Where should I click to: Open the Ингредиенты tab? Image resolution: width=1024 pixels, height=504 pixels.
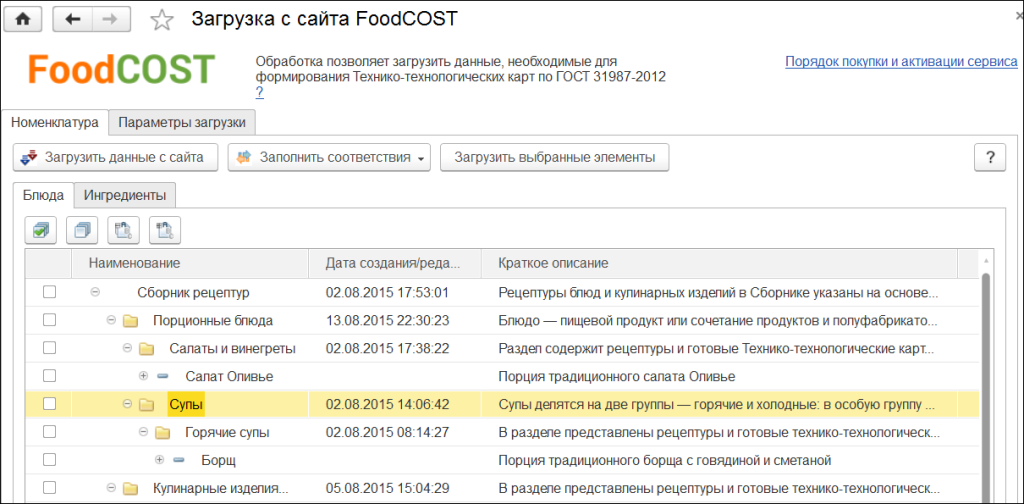(126, 194)
